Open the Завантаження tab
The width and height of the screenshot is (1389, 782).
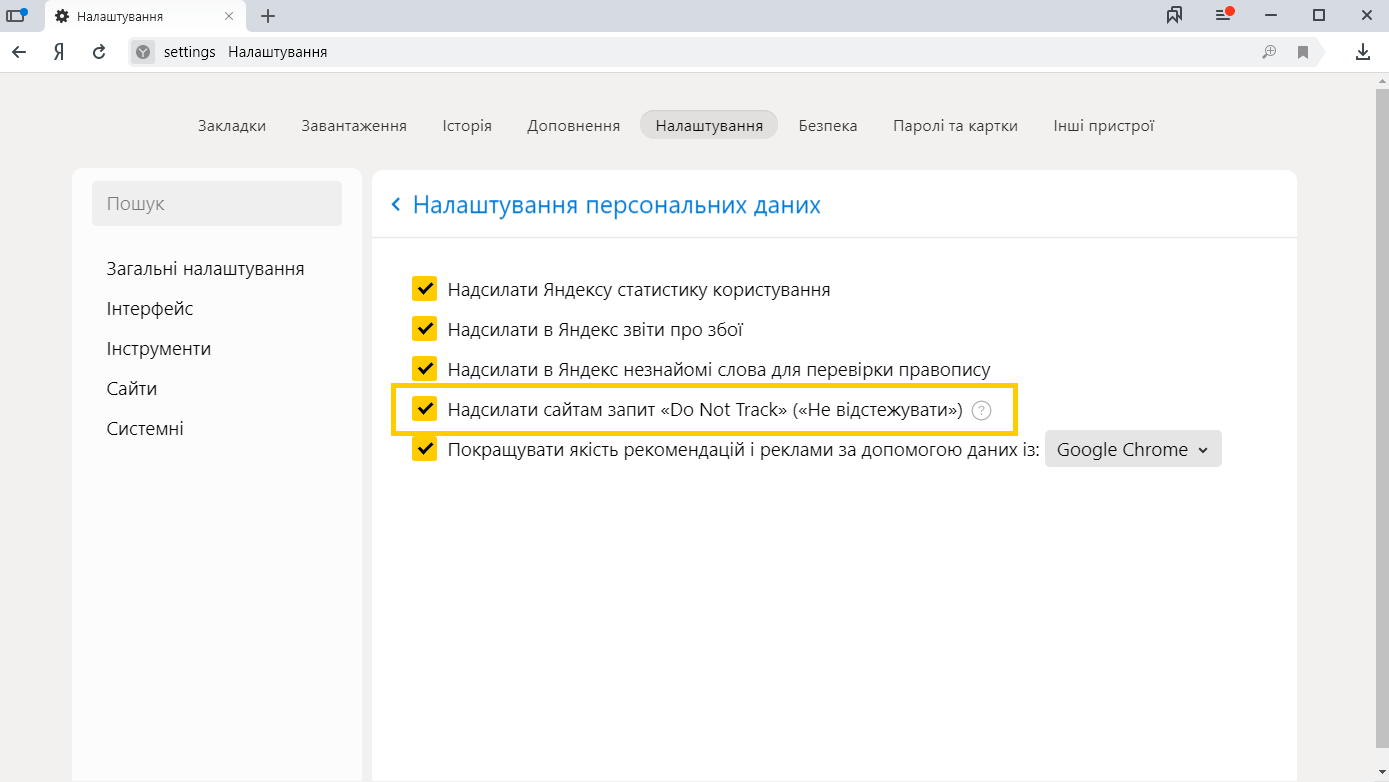pos(354,125)
